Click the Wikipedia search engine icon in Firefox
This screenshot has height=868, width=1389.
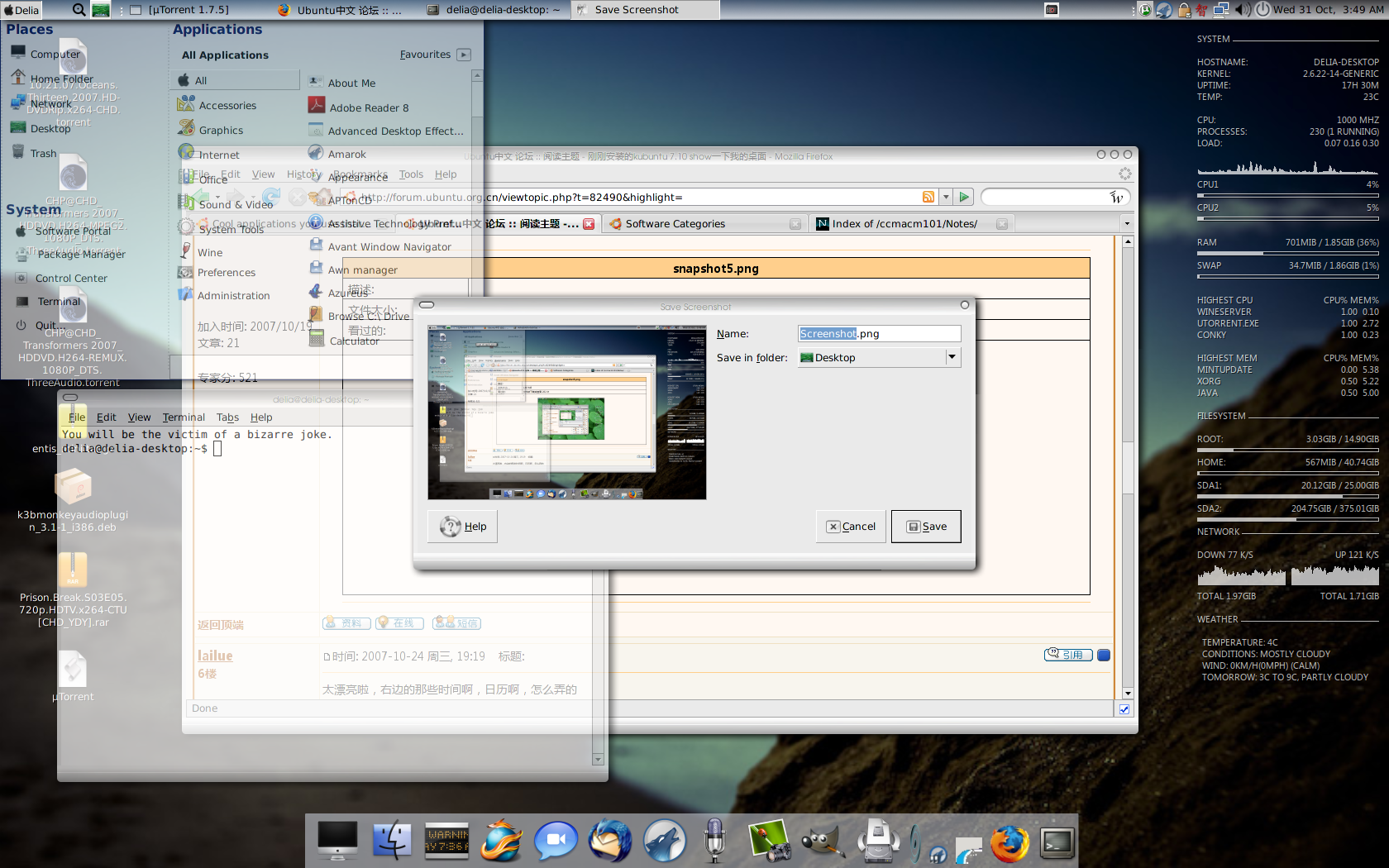pos(1116,197)
